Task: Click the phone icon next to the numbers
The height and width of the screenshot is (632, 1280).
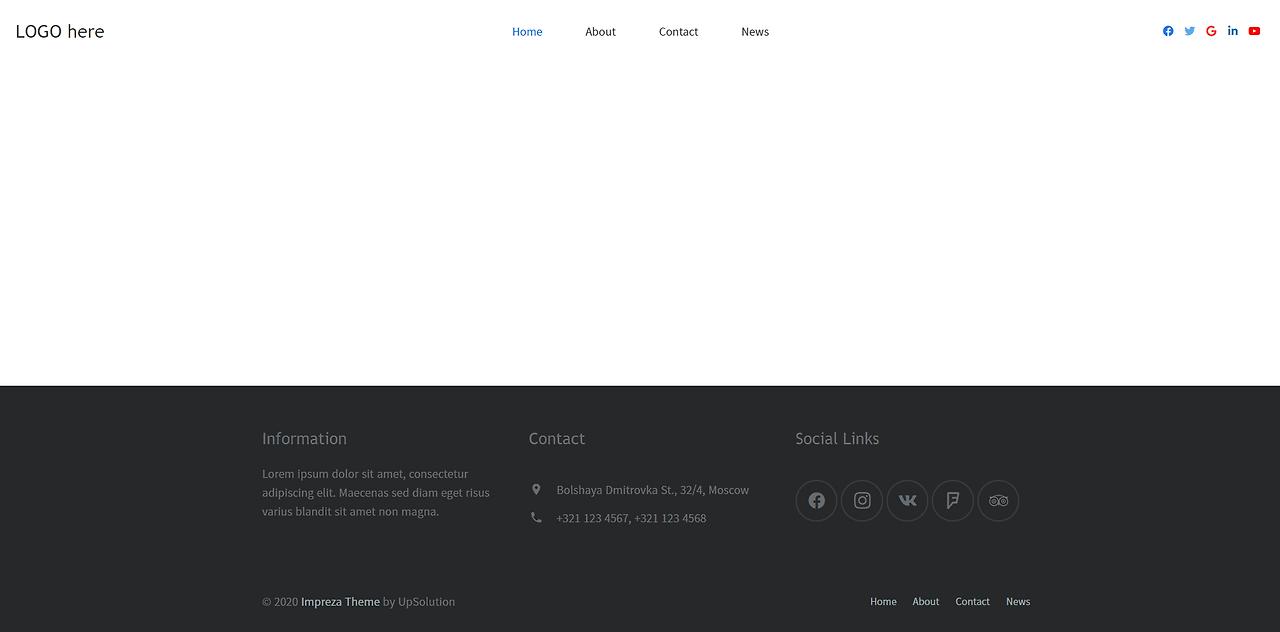Action: pos(537,517)
